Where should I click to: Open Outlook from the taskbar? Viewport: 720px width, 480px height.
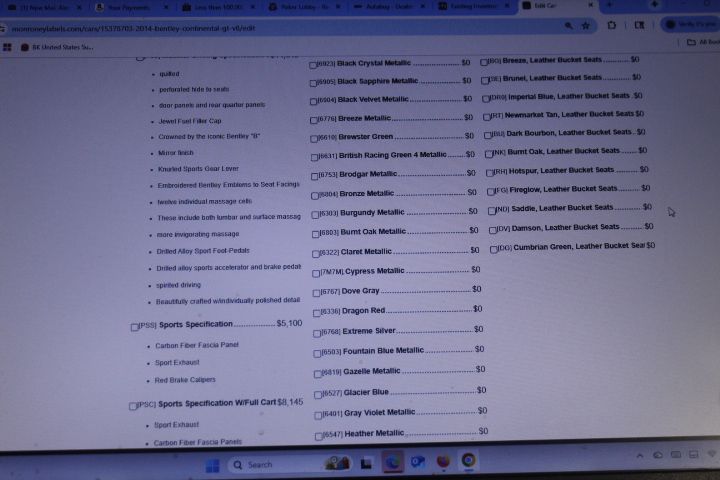[x=418, y=462]
